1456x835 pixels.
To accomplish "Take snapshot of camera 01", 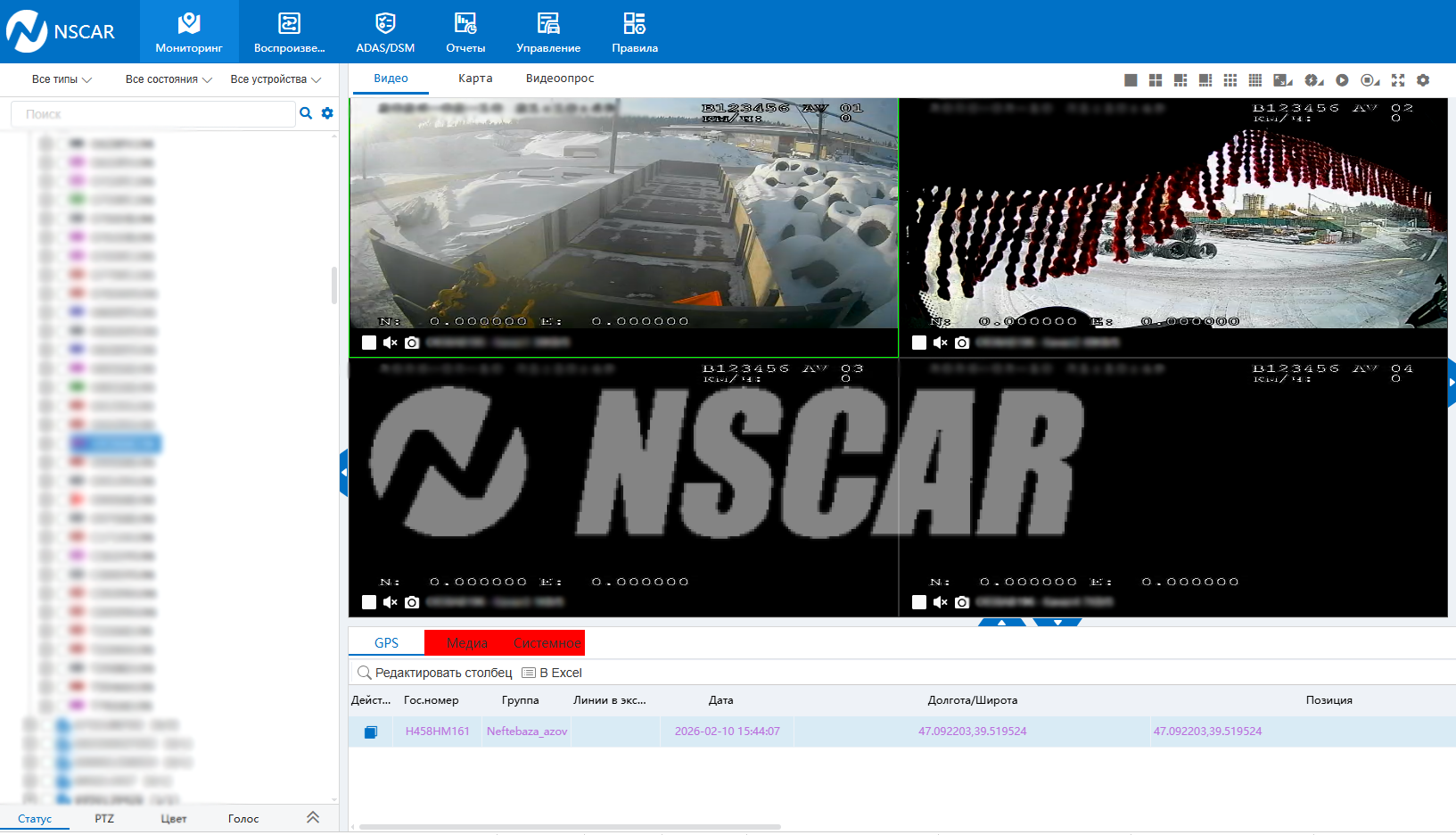I will coord(412,343).
